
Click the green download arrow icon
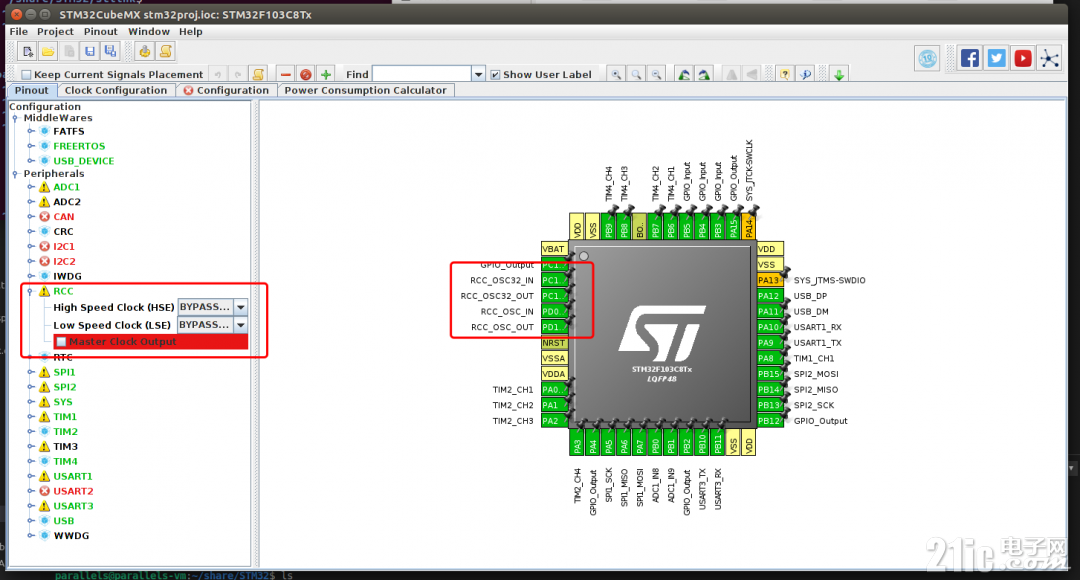coord(839,74)
